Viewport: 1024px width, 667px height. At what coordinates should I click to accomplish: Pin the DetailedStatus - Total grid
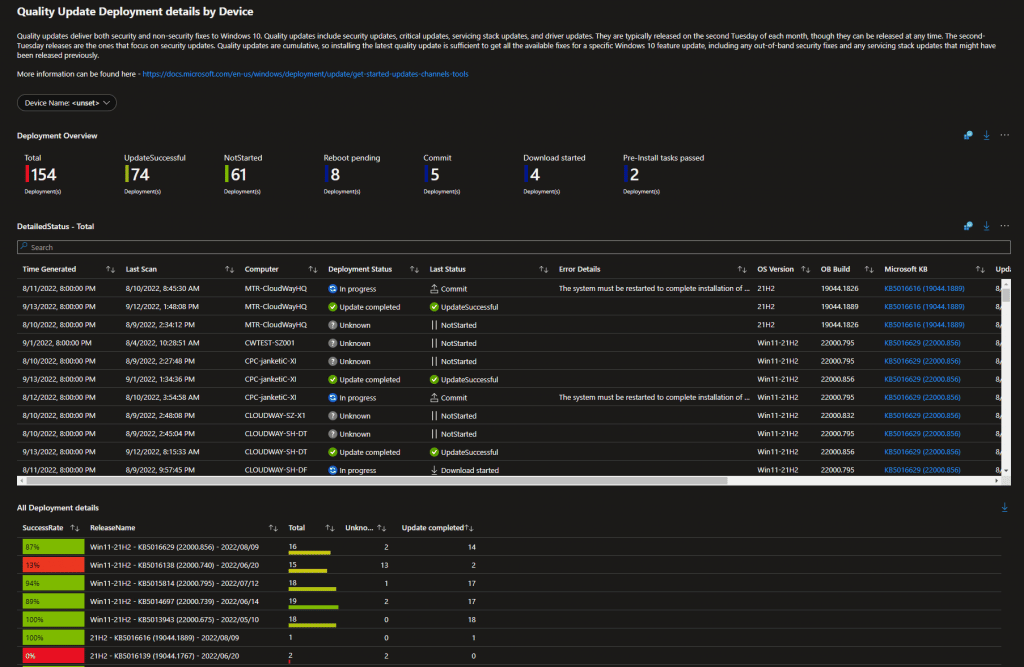[968, 226]
